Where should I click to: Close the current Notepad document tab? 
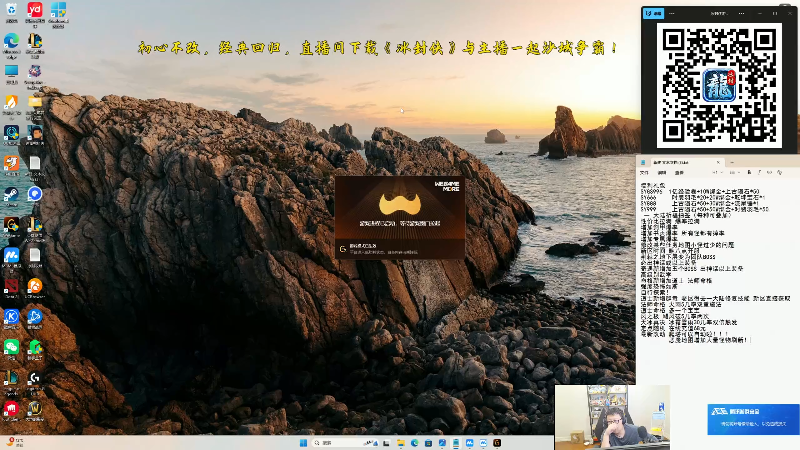pyautogui.click(x=718, y=162)
